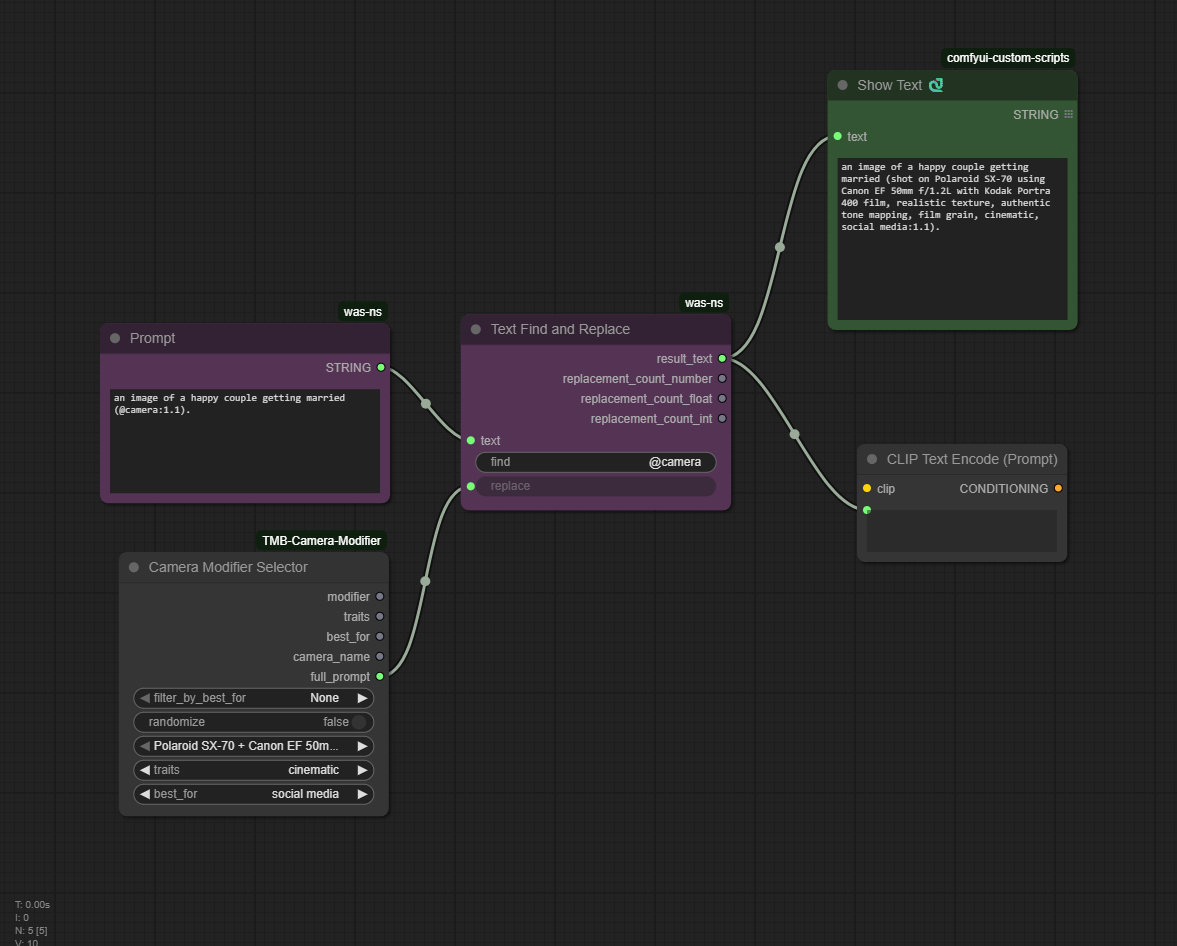Collapse the Camera Modifier Selector node
This screenshot has height=946, width=1177.
134,567
